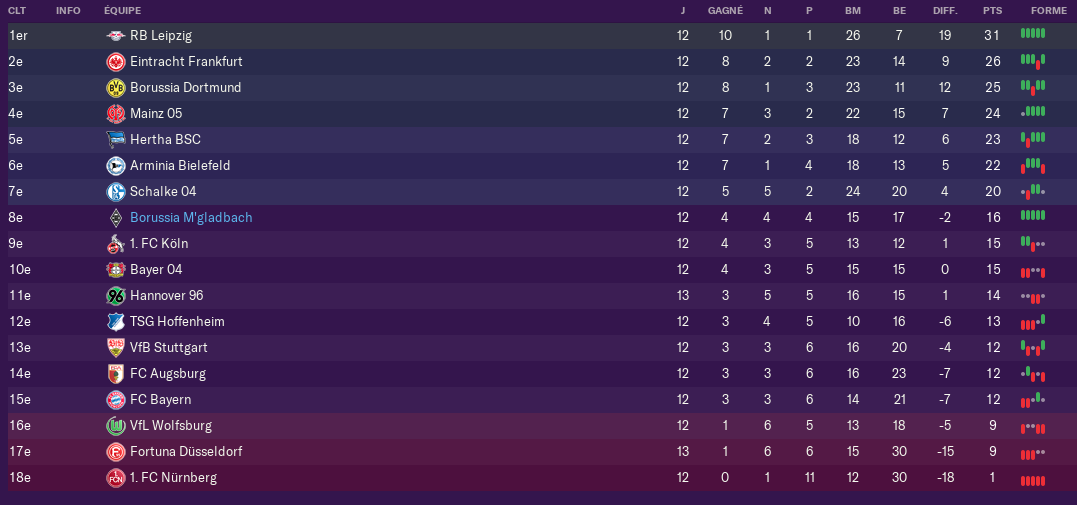Click the ÉQUIPE column header
The width and height of the screenshot is (1077, 505).
(123, 11)
